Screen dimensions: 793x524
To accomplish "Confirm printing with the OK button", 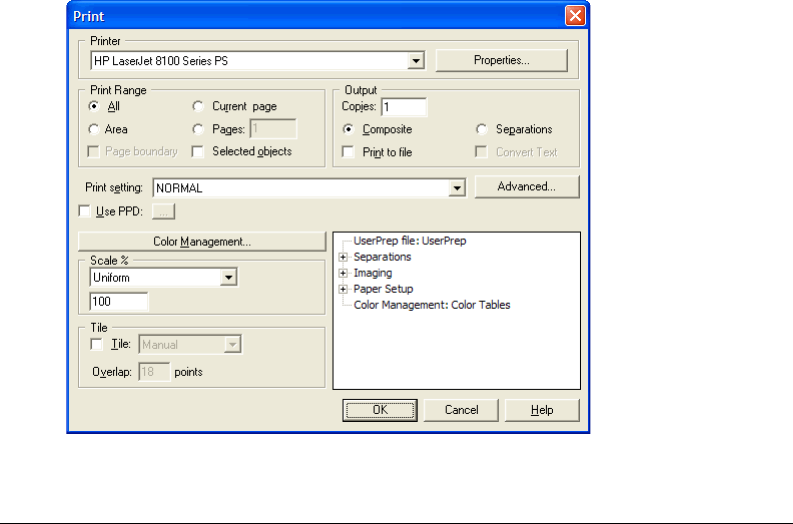I will pyautogui.click(x=380, y=410).
